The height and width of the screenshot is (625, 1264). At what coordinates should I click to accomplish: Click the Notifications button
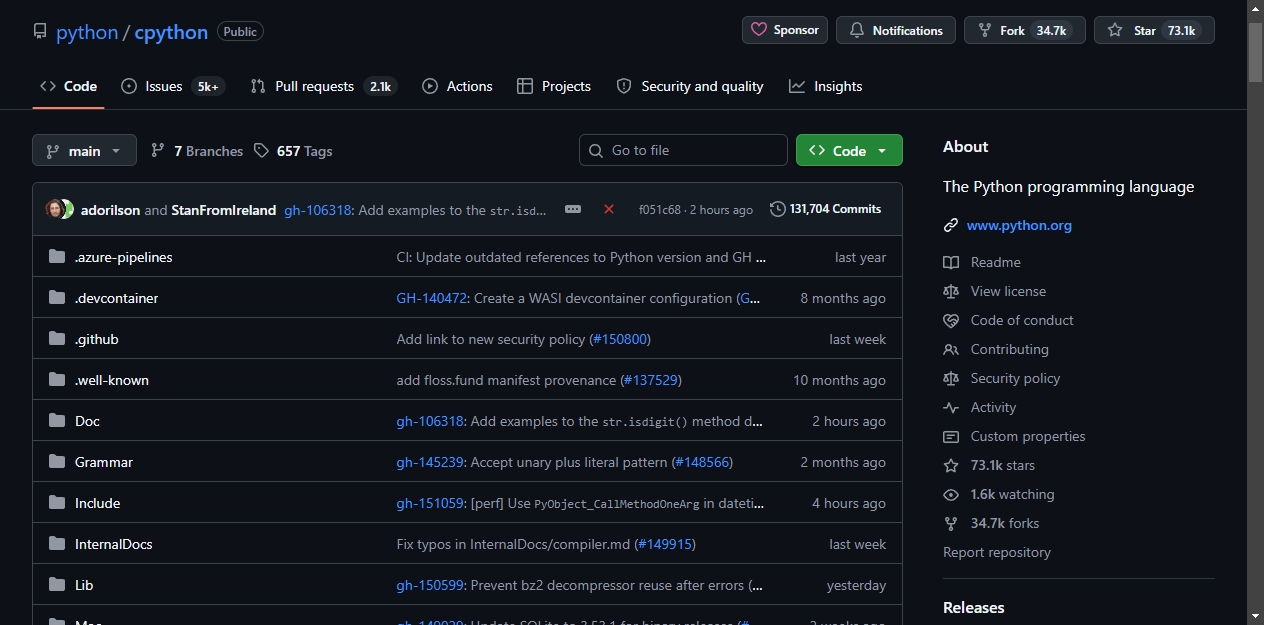point(896,30)
